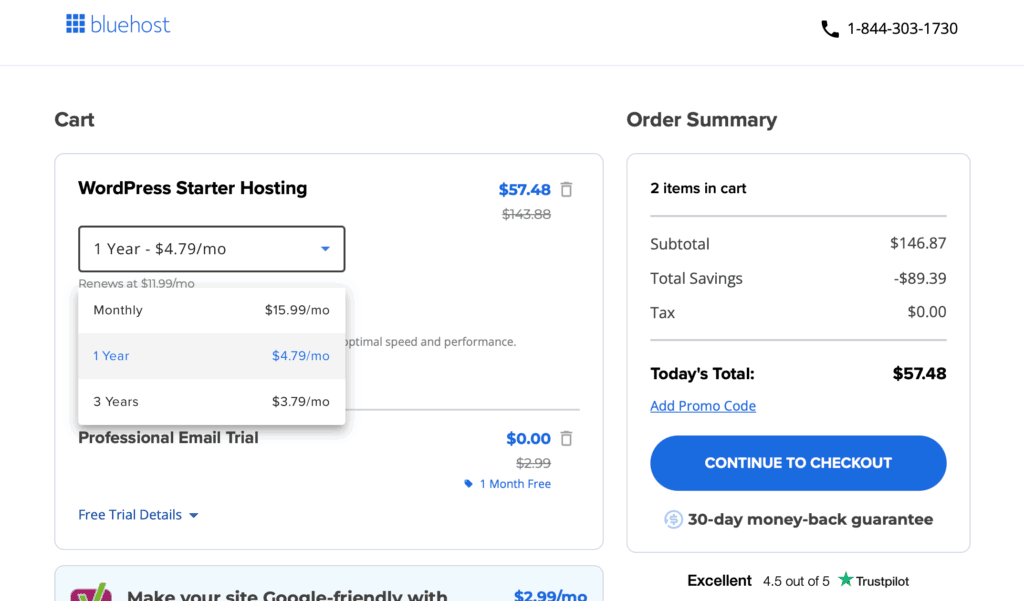This screenshot has width=1024, height=601.
Task: Remove WordPress Starter Hosting with trash icon
Action: [567, 189]
